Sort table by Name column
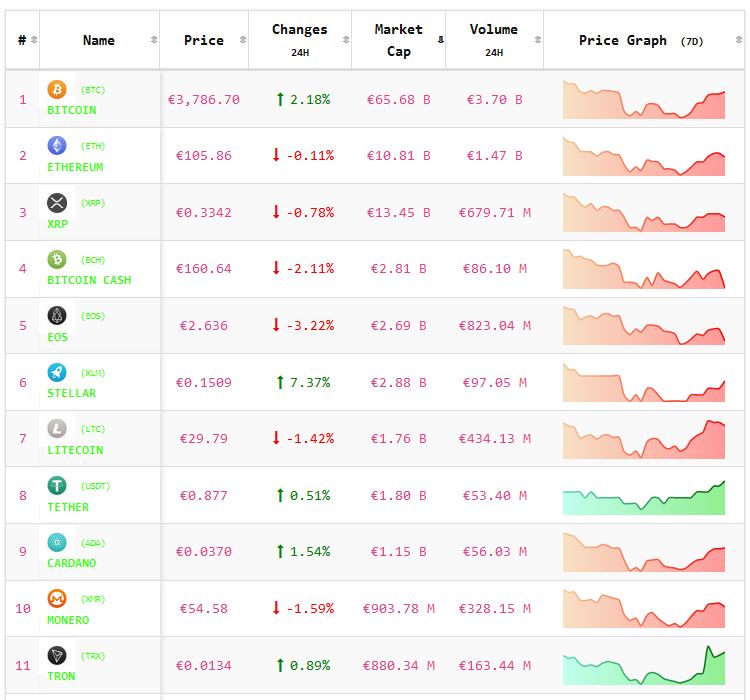The height and width of the screenshot is (700, 750). click(99, 40)
